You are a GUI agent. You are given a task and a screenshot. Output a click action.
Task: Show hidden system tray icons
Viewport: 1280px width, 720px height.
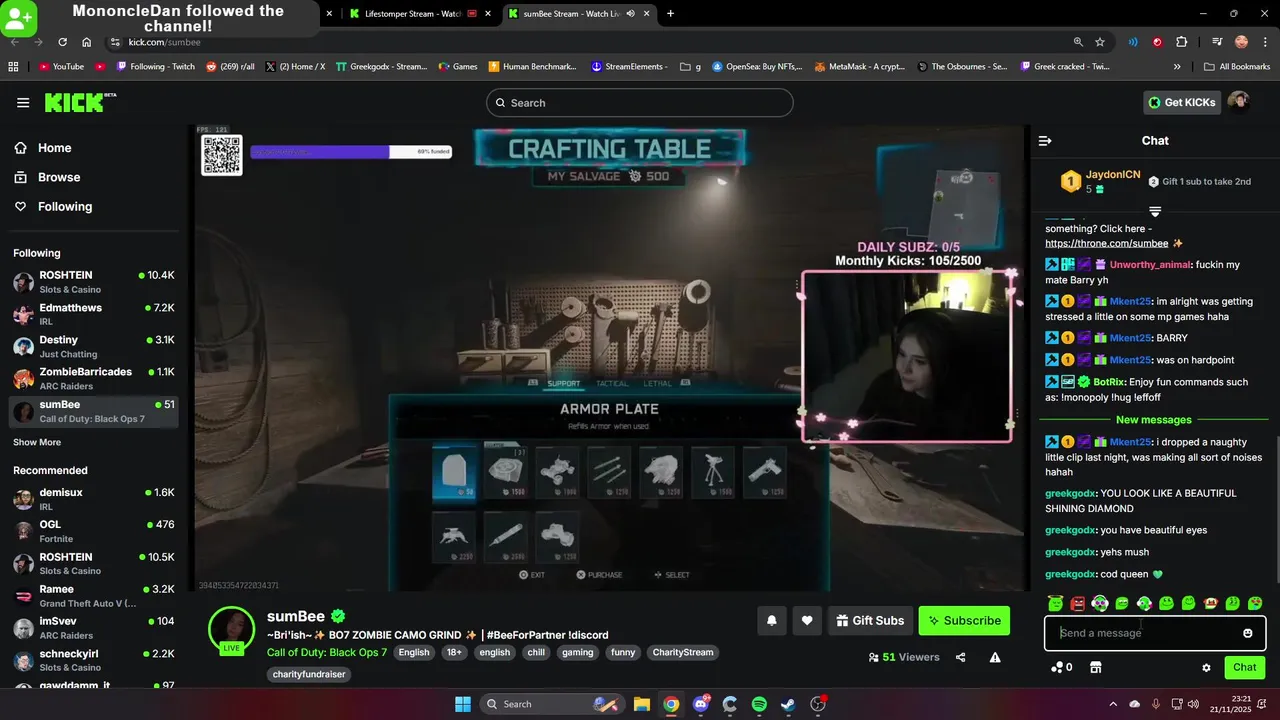[1113, 704]
